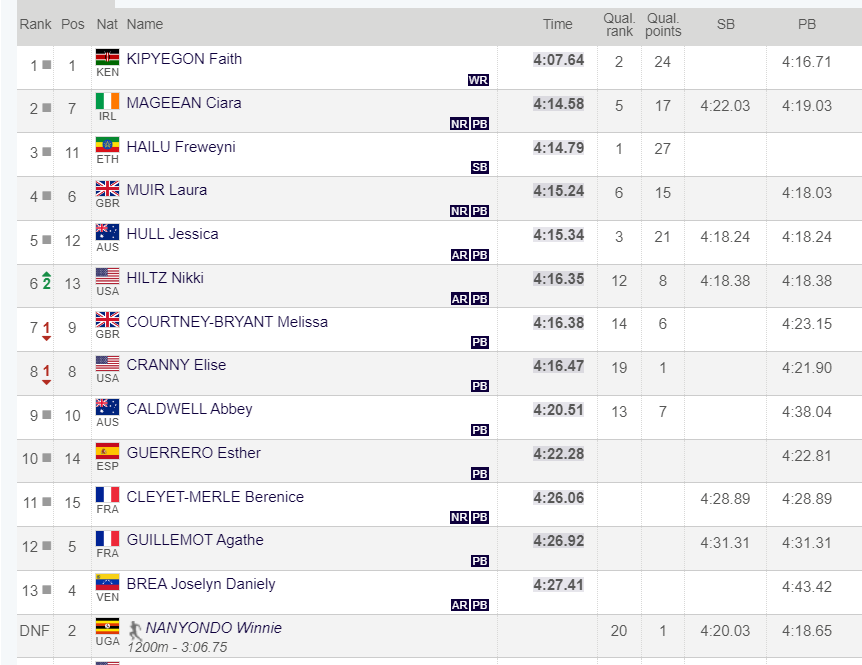Viewport: 862px width, 665px height.
Task: Select time 4:14.58 for Mageean
Action: (559, 104)
